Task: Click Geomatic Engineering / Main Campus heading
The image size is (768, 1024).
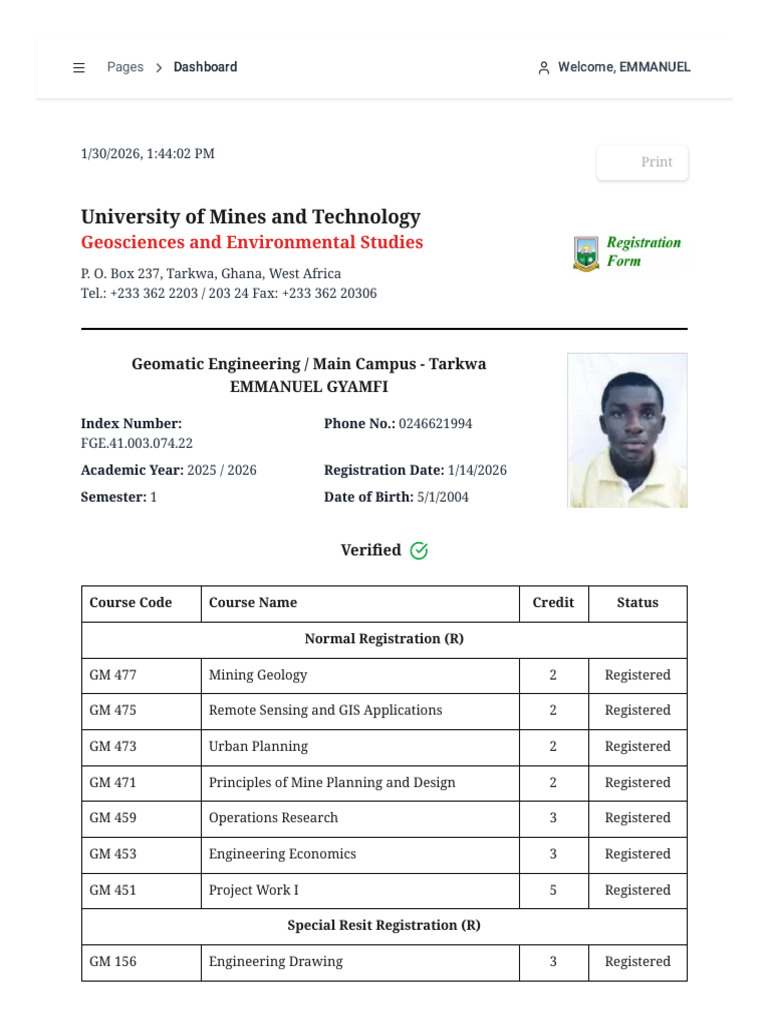Action: [x=309, y=364]
